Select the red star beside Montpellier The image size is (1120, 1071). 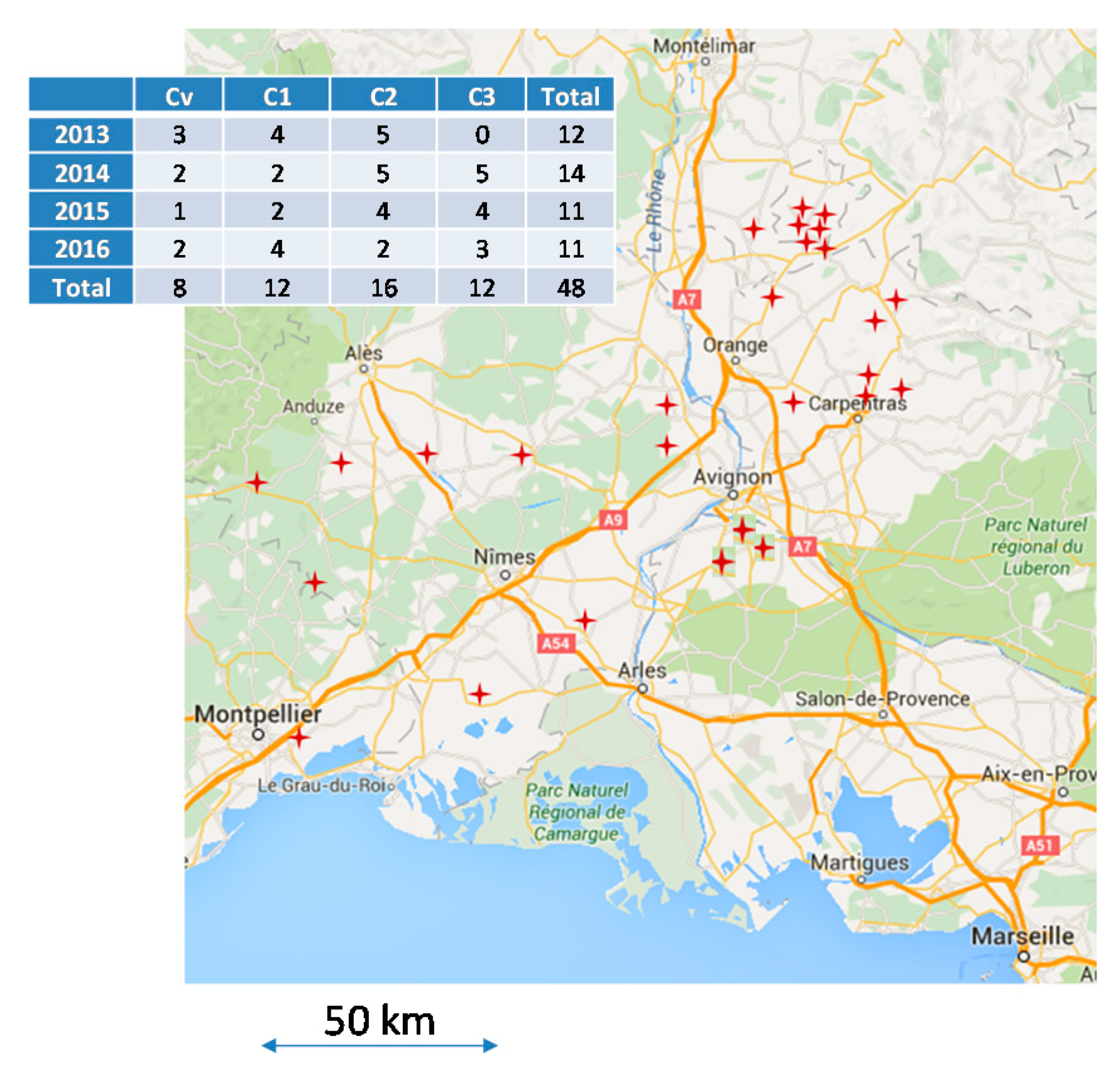point(299,737)
